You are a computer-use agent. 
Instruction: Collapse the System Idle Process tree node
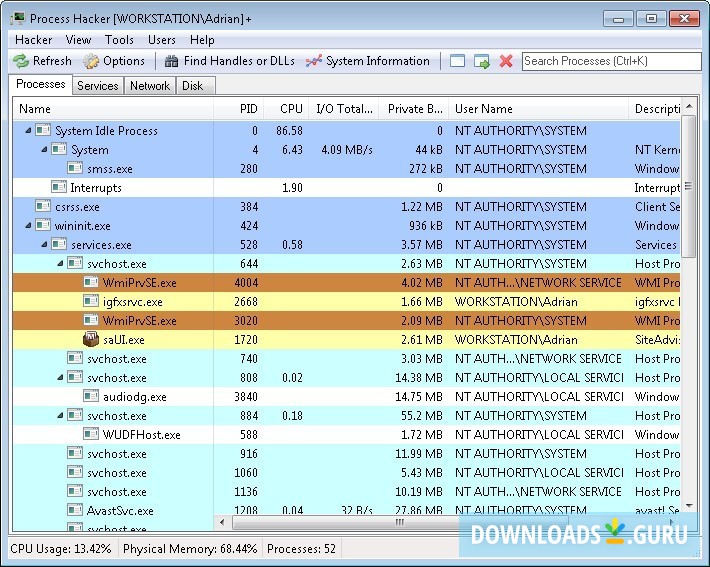tap(28, 131)
